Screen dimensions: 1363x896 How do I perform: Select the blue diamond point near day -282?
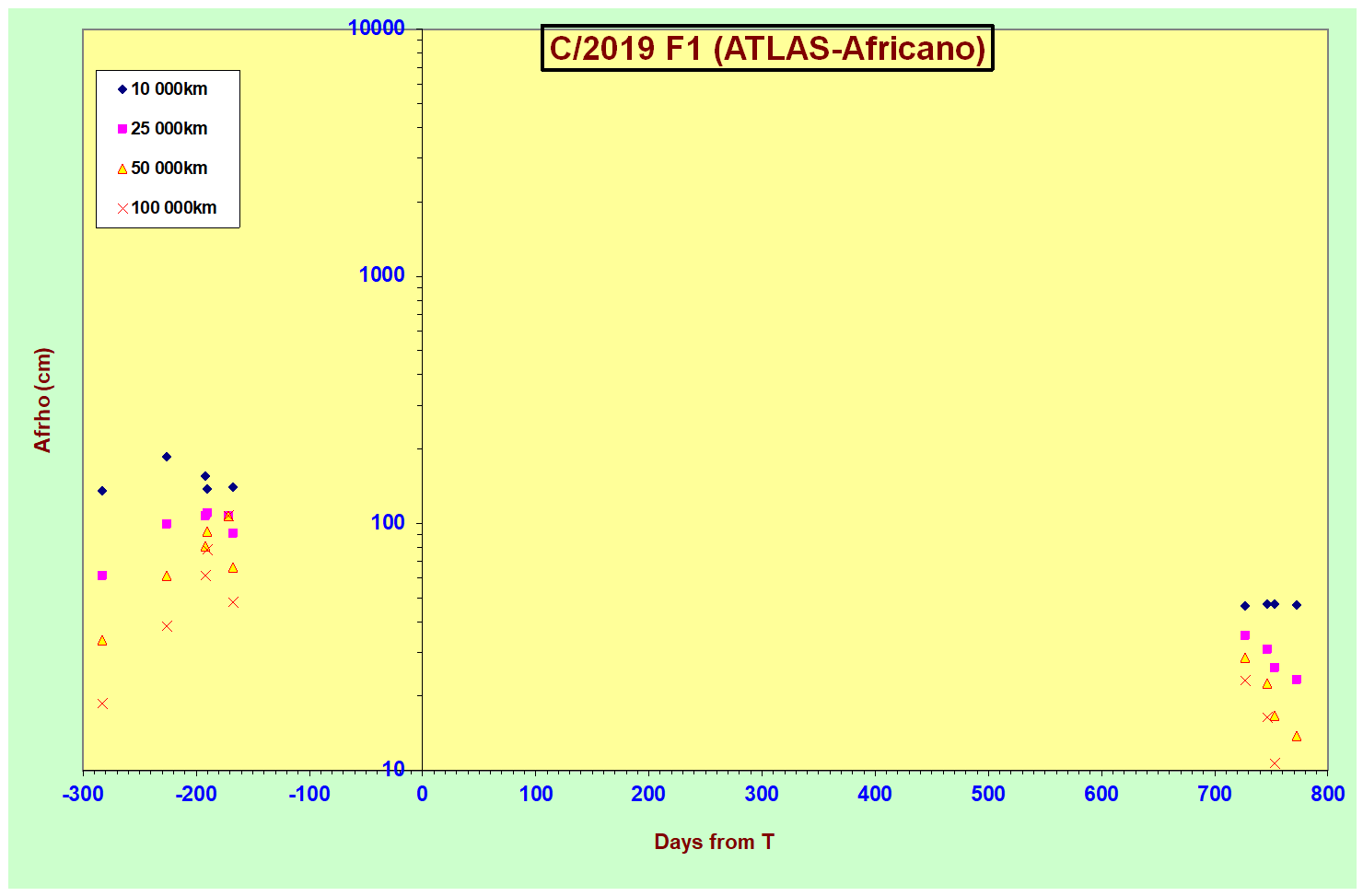(x=102, y=491)
